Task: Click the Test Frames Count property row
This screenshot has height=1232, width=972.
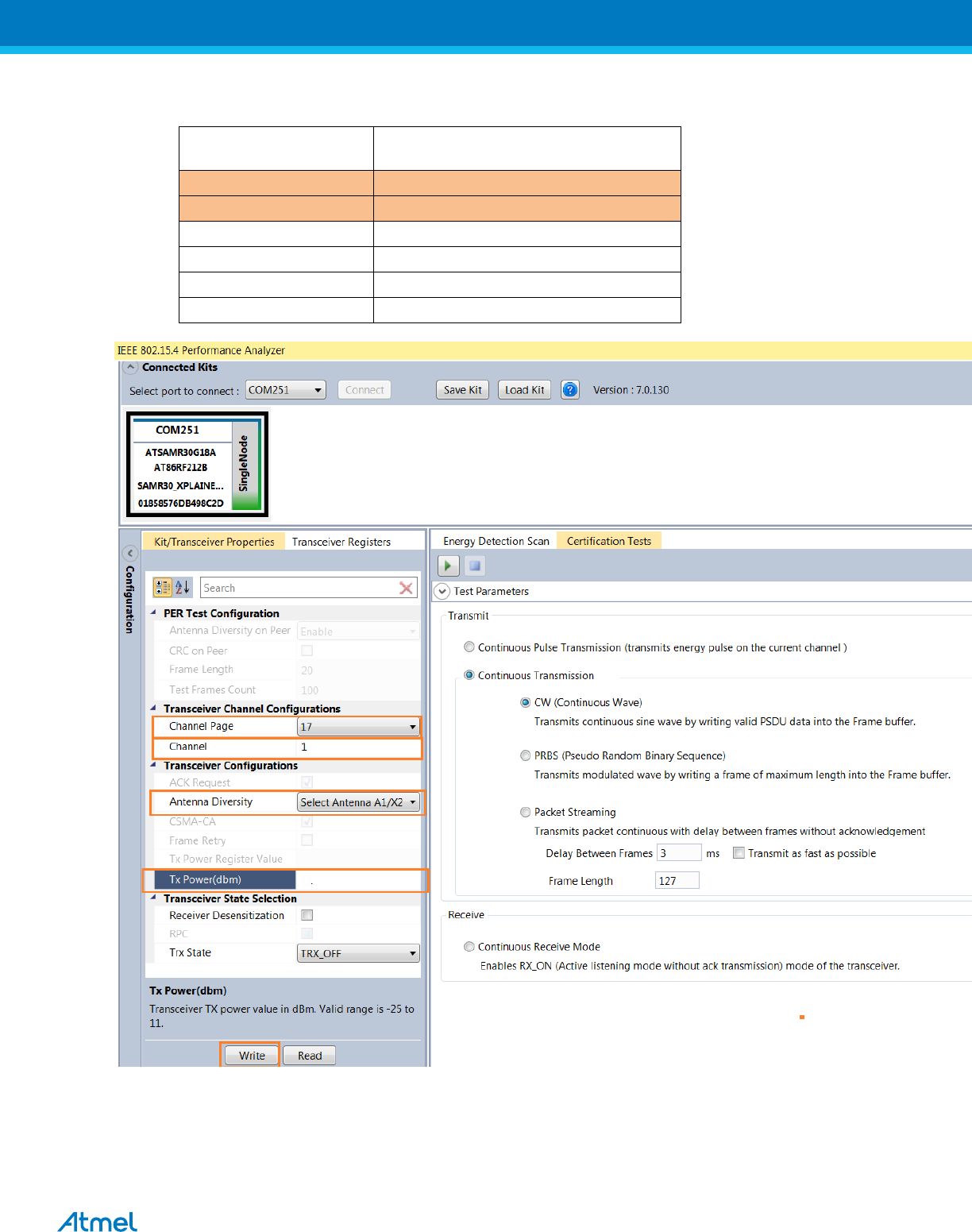Action: point(286,689)
